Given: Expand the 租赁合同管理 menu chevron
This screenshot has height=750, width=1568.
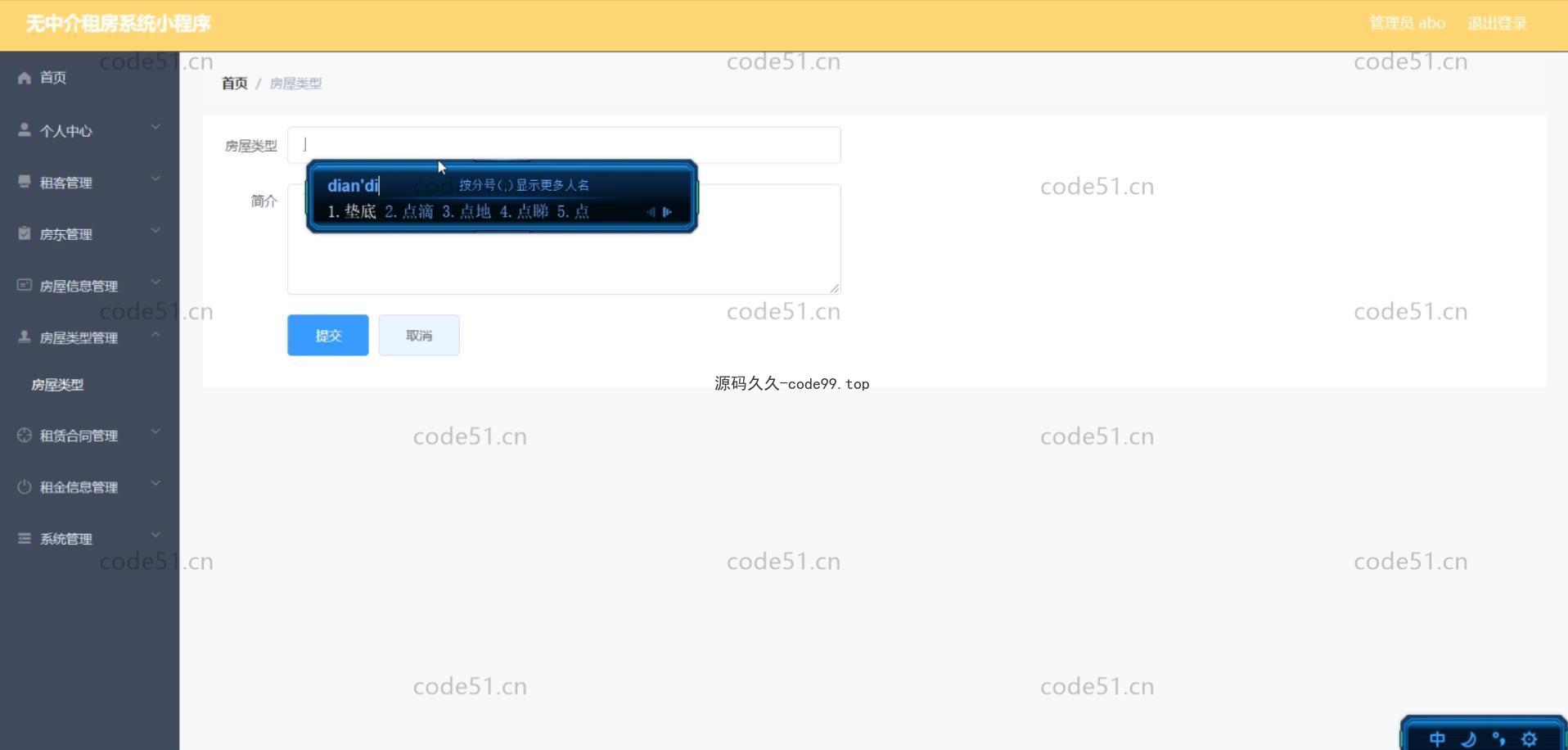Looking at the screenshot, I should (x=155, y=431).
